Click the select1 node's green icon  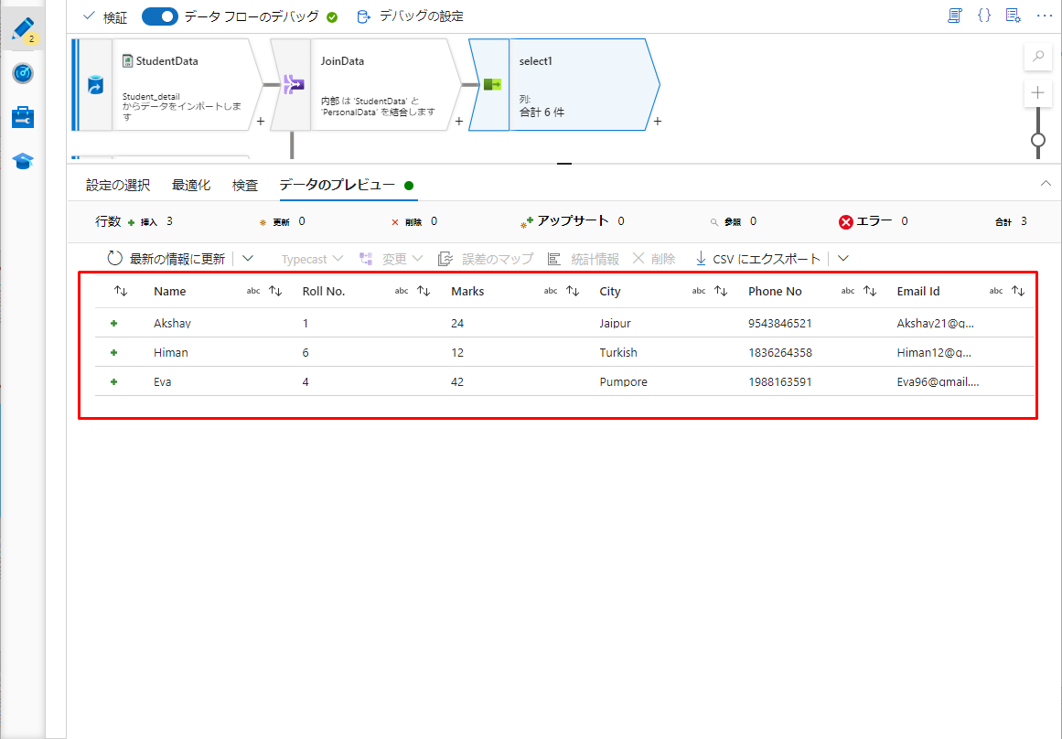coord(492,85)
